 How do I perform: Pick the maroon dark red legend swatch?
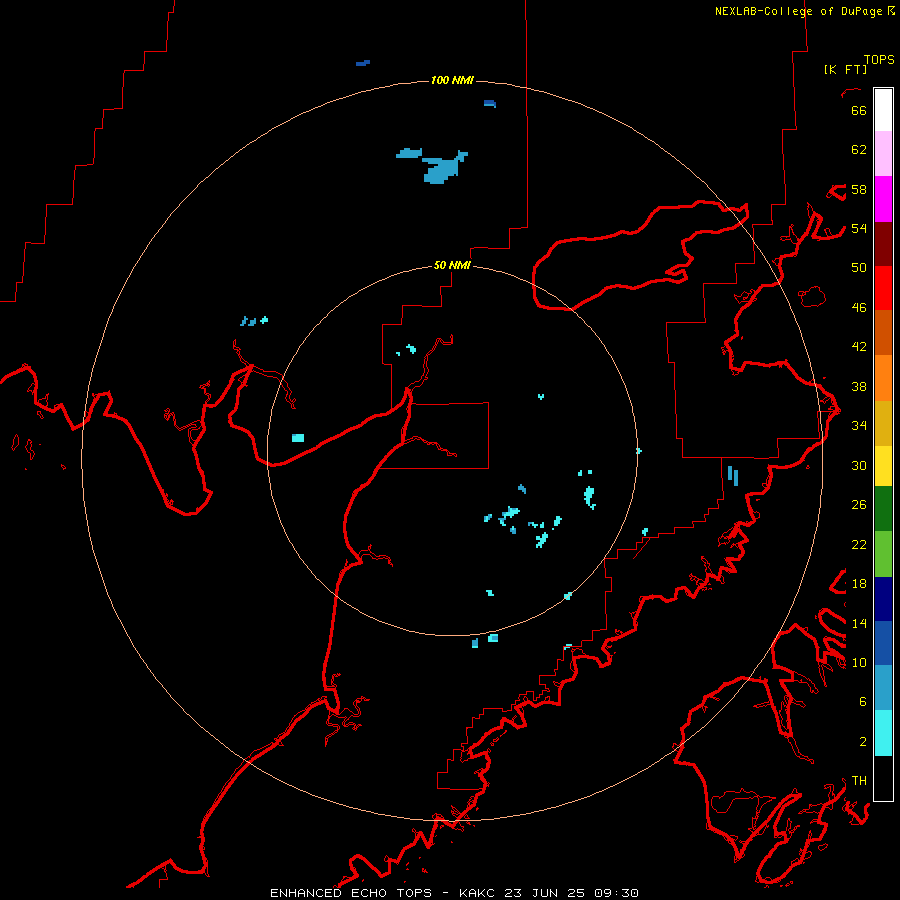point(883,244)
